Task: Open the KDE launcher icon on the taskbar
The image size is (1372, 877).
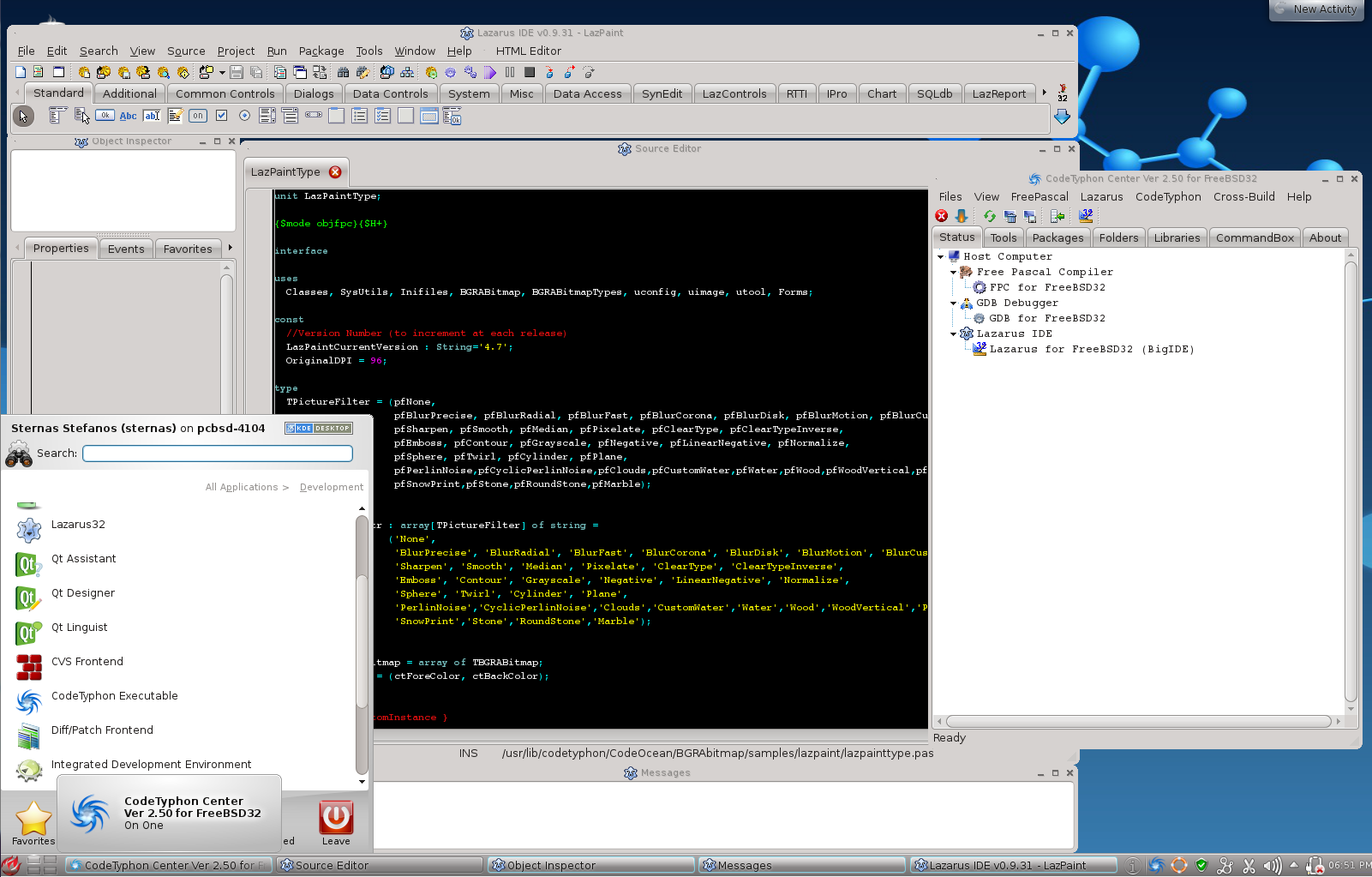Action: click(x=10, y=865)
